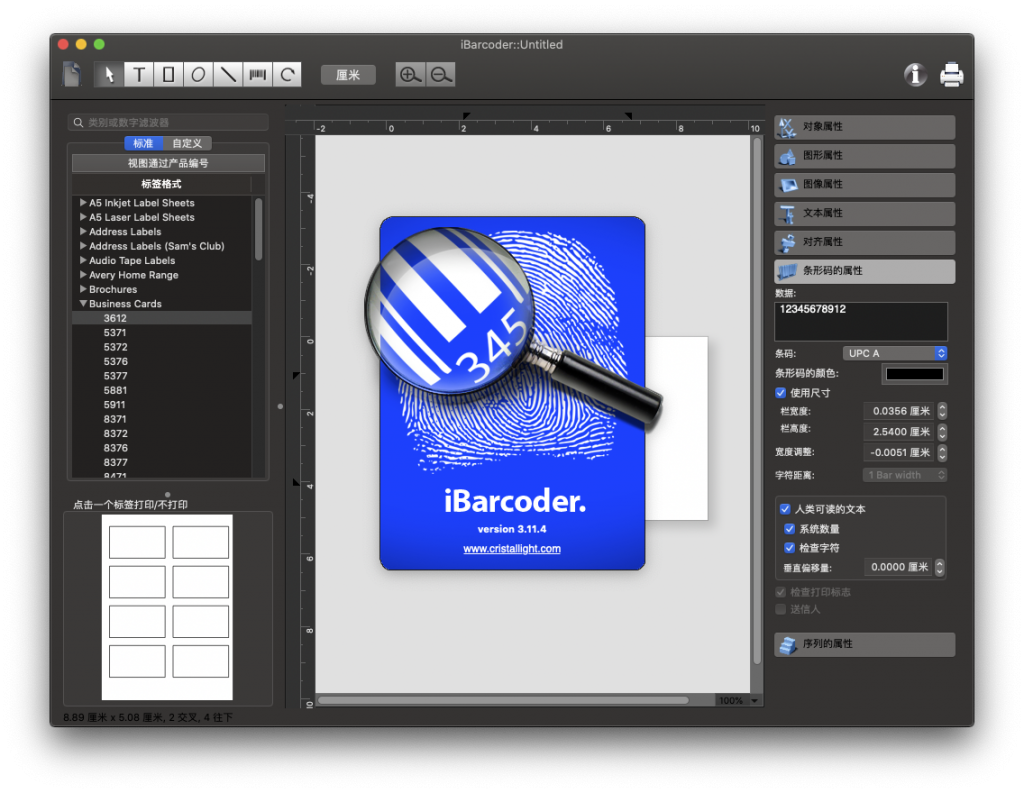Select the Barcode tool
1024x793 pixels.
[257, 74]
